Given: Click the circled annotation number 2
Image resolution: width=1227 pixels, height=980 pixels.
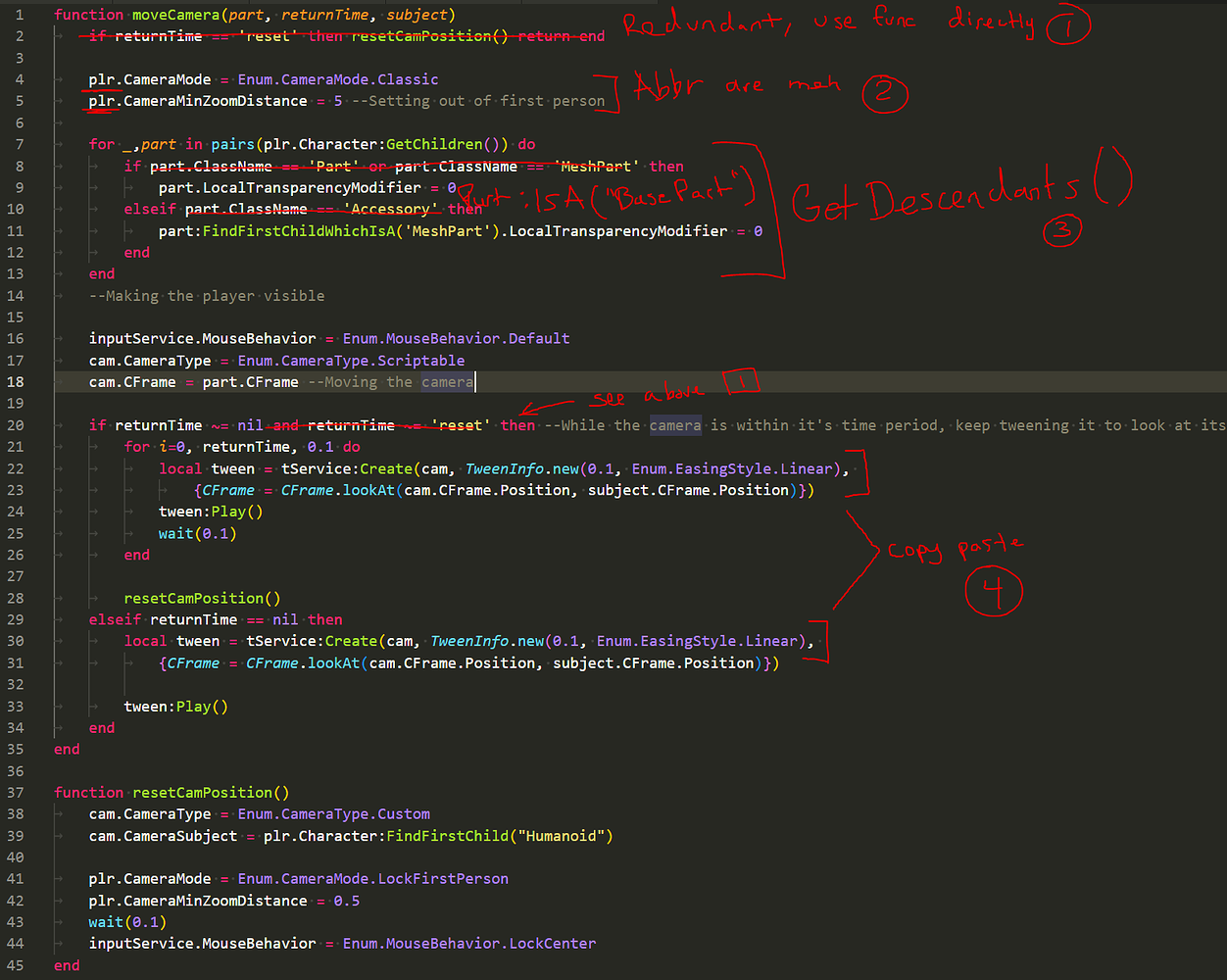Looking at the screenshot, I should click(x=885, y=94).
